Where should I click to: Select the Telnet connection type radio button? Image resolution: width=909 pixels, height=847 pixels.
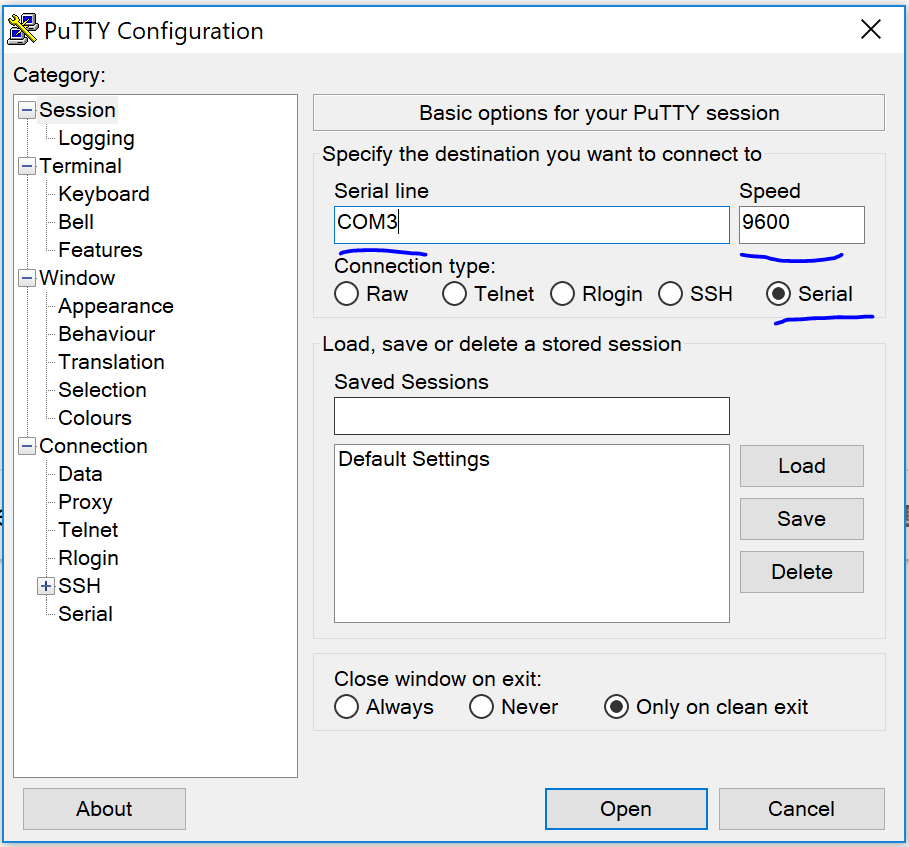click(x=455, y=294)
